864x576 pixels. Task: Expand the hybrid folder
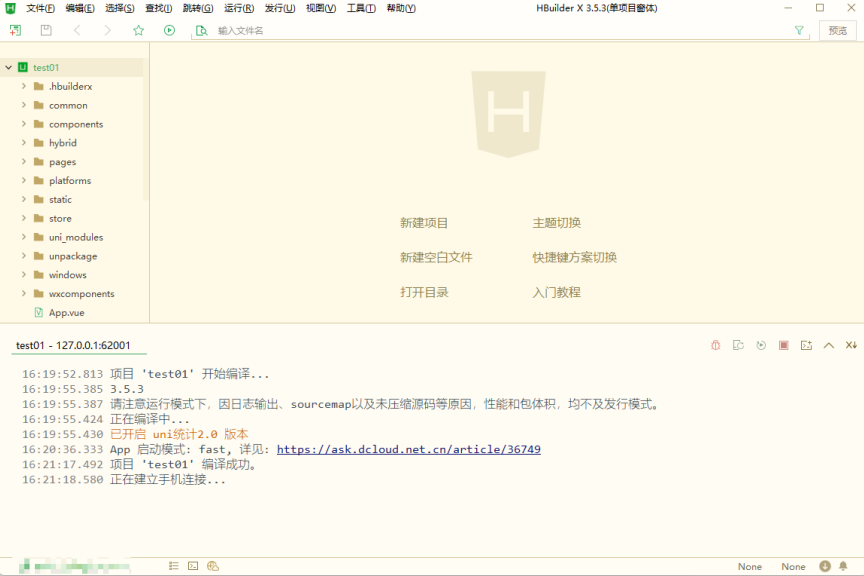24,142
